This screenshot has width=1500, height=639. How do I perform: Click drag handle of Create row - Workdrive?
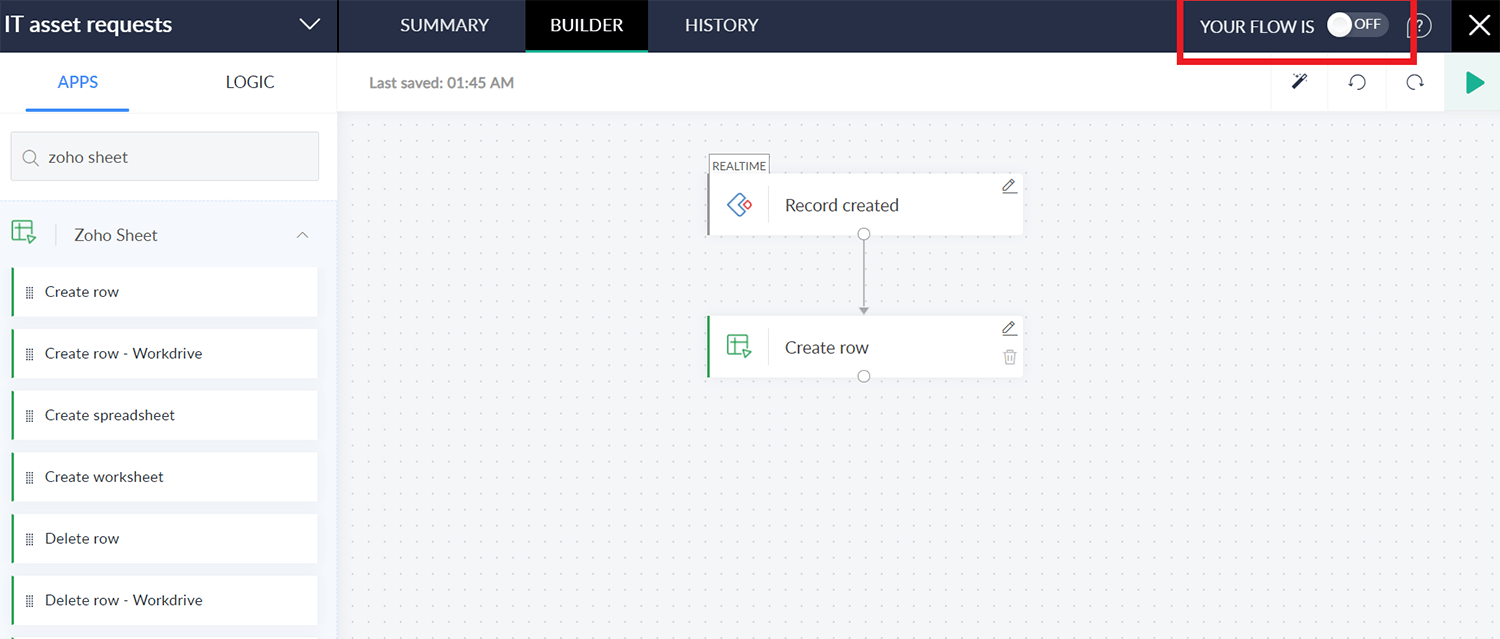(x=29, y=354)
